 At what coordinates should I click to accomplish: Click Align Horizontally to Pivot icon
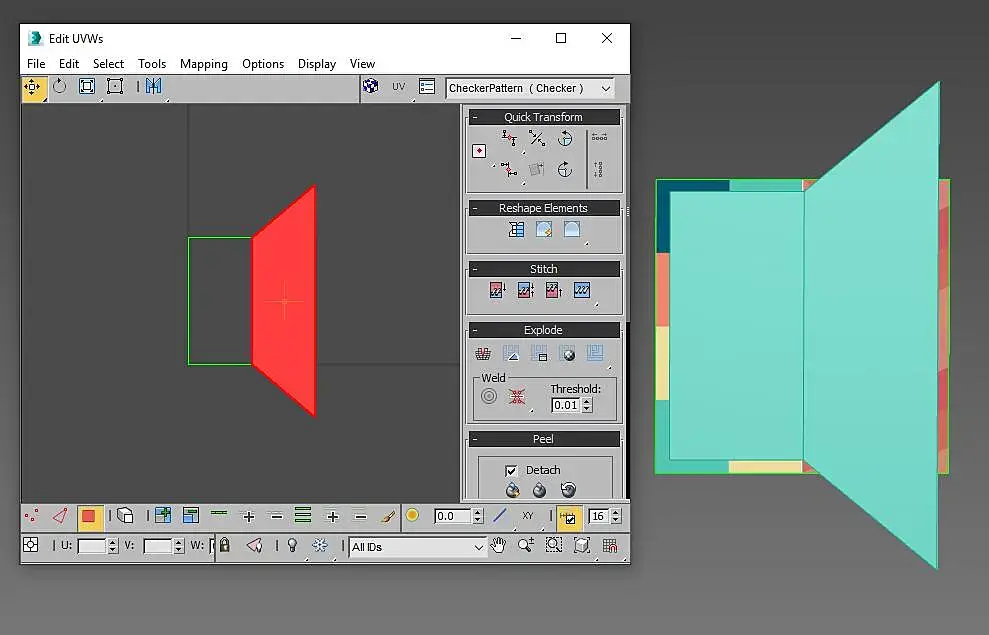coord(509,138)
